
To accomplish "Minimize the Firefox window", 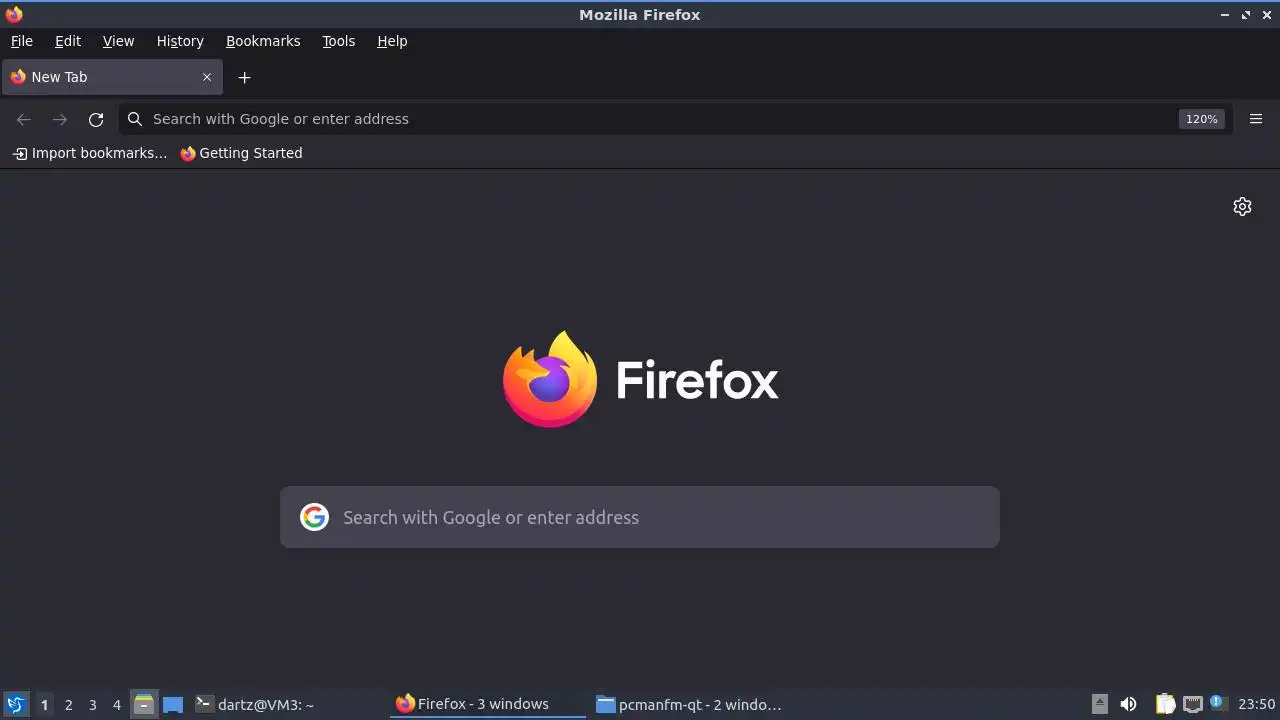I will tap(1225, 15).
